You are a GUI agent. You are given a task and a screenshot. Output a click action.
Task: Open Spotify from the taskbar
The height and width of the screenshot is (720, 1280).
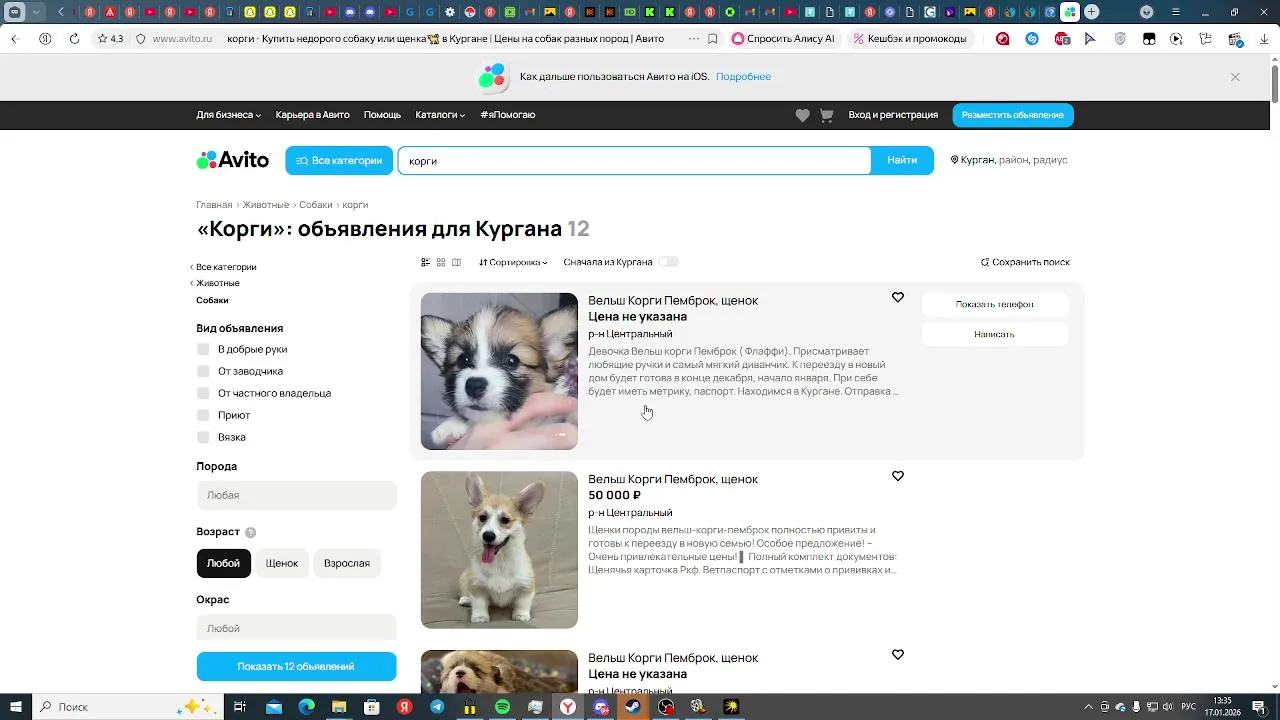tap(502, 707)
